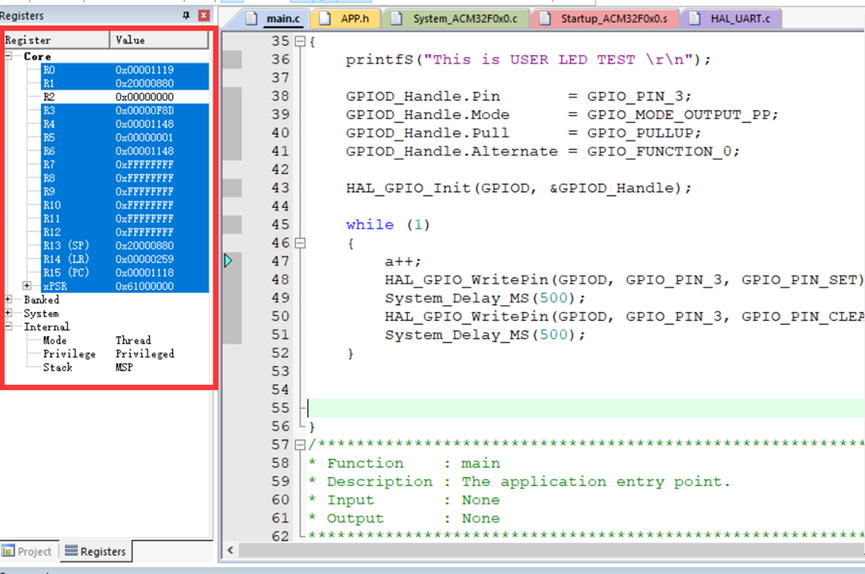The height and width of the screenshot is (574, 865).
Task: Collapse the Internal register group
Action: [x=10, y=327]
